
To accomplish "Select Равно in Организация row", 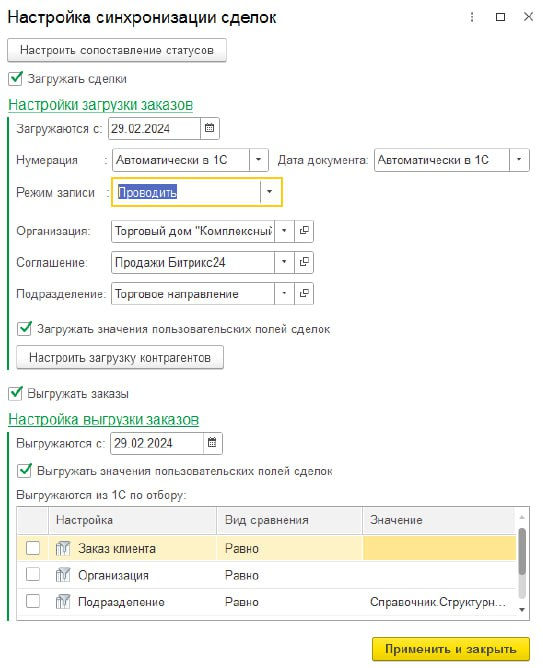I will coord(290,575).
